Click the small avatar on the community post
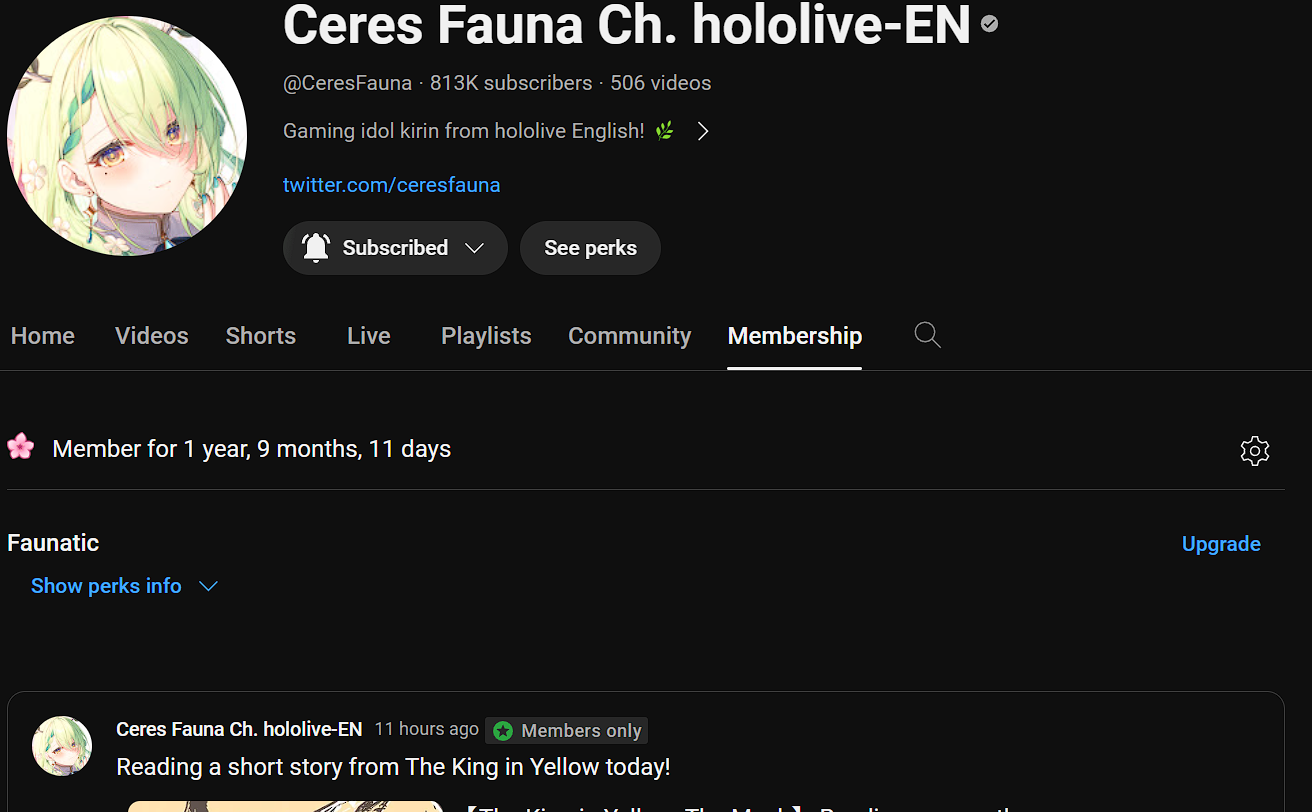 [62, 746]
